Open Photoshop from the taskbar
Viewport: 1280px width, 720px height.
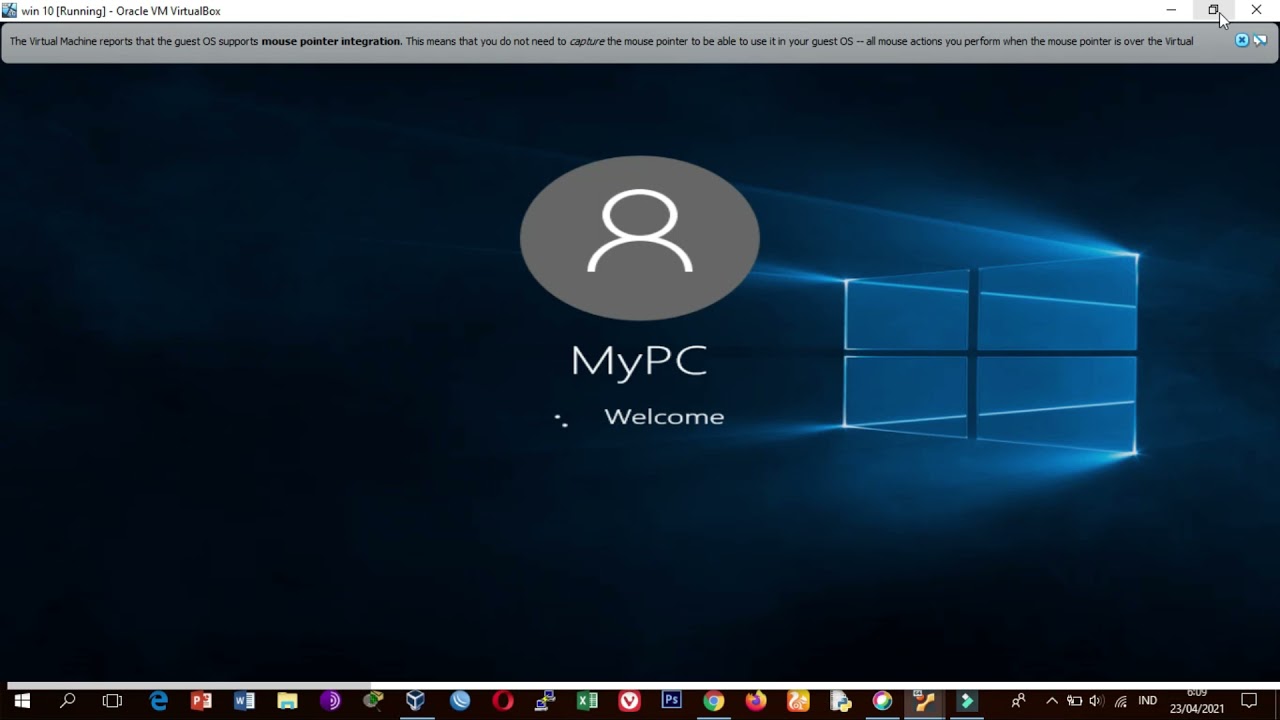[x=671, y=701]
